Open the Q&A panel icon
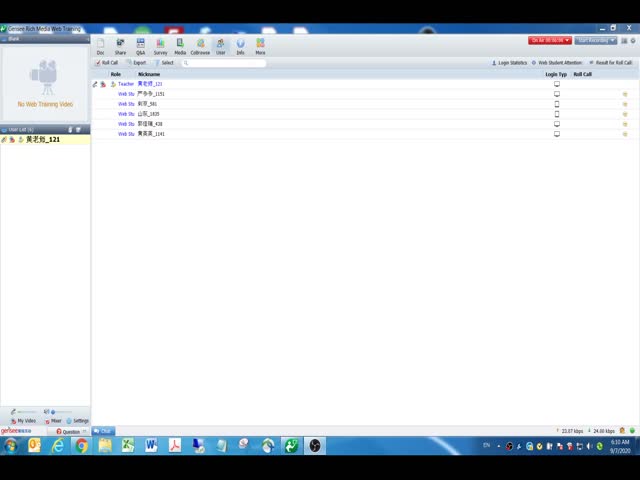Screen dimensions: 640x480 (x=140, y=46)
